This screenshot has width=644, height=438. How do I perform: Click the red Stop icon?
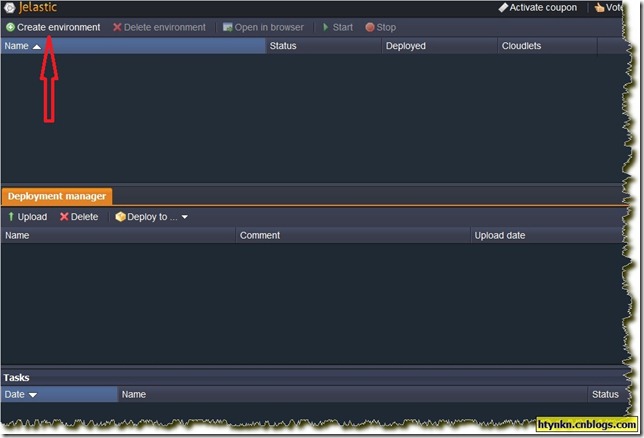(x=370, y=27)
